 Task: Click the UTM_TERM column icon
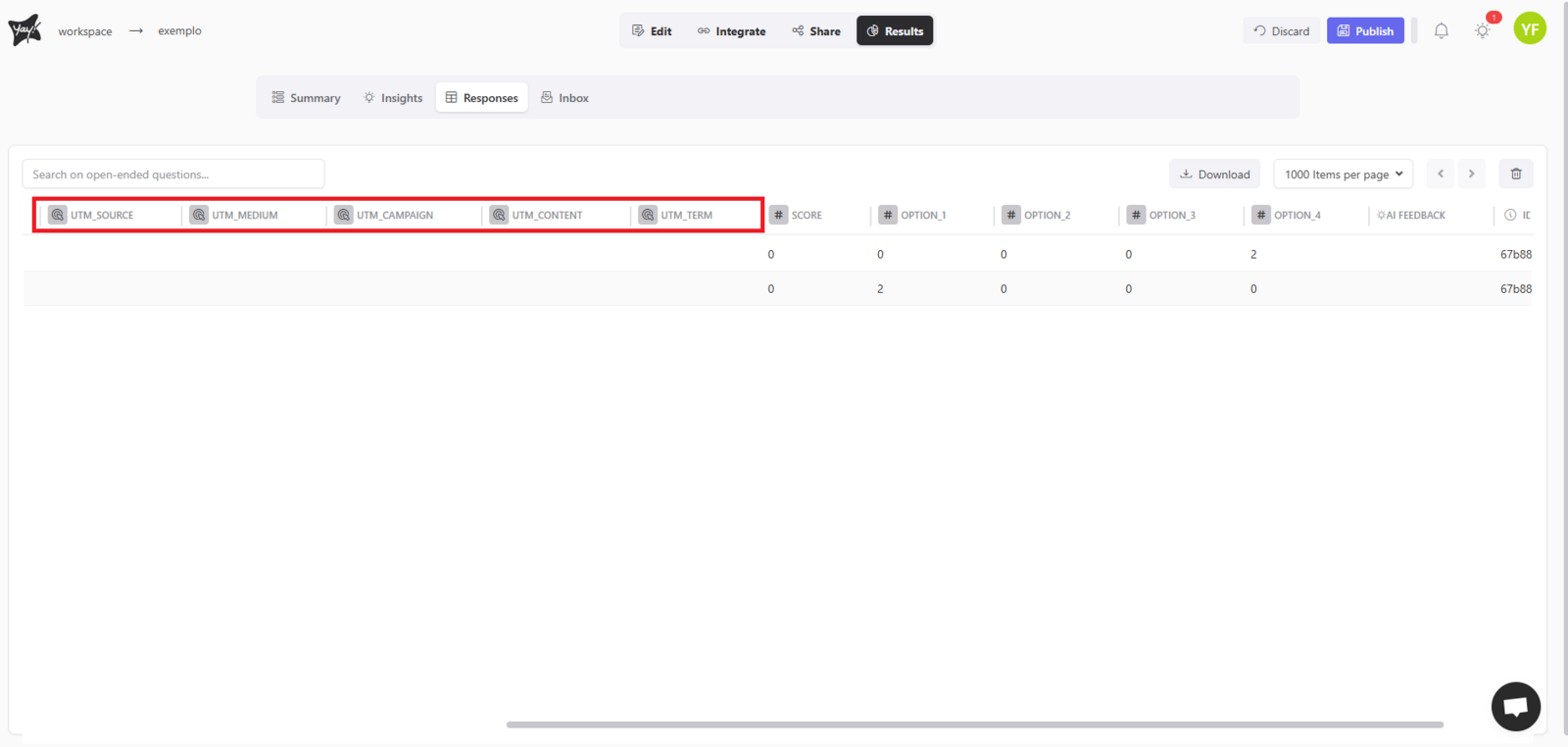[648, 215]
